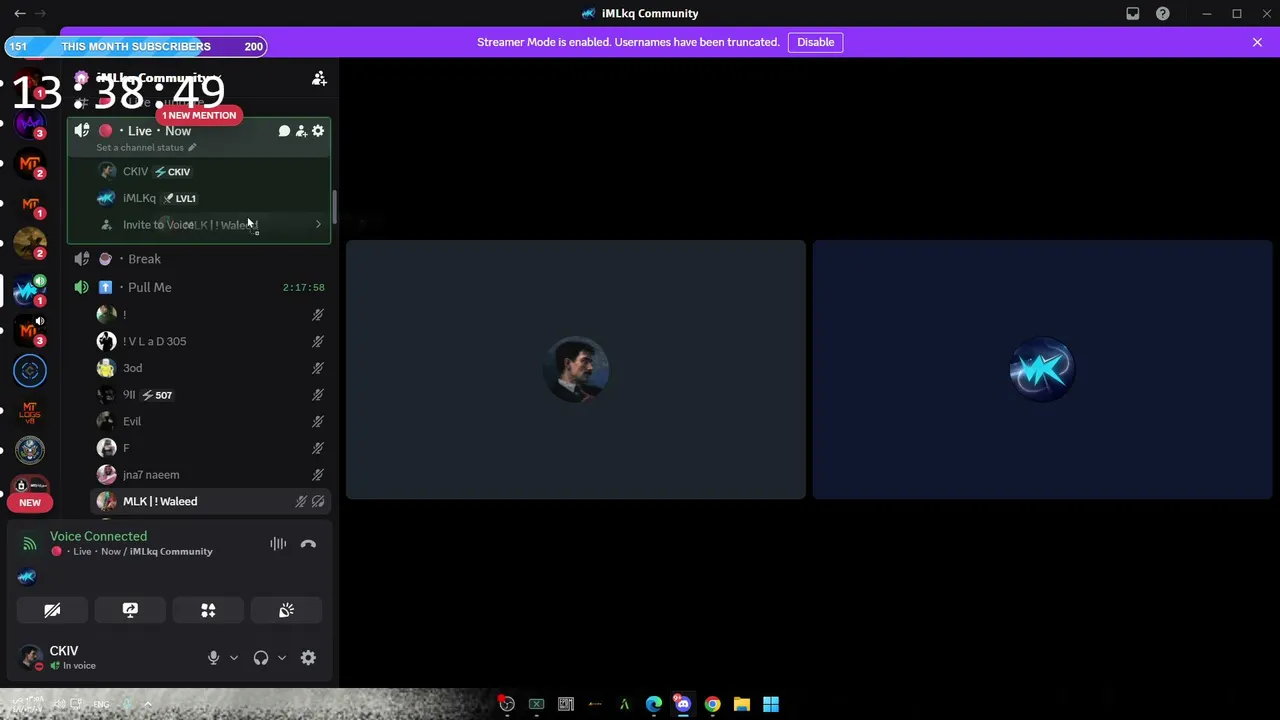Open the Help question mark icon
The image size is (1280, 720).
pos(1163,14)
